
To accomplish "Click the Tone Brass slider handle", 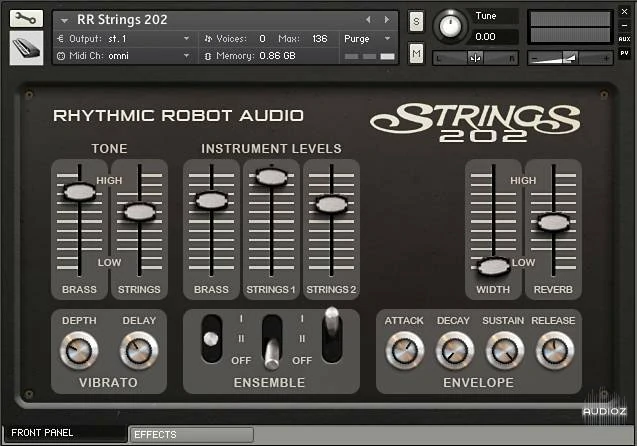I will (80, 192).
